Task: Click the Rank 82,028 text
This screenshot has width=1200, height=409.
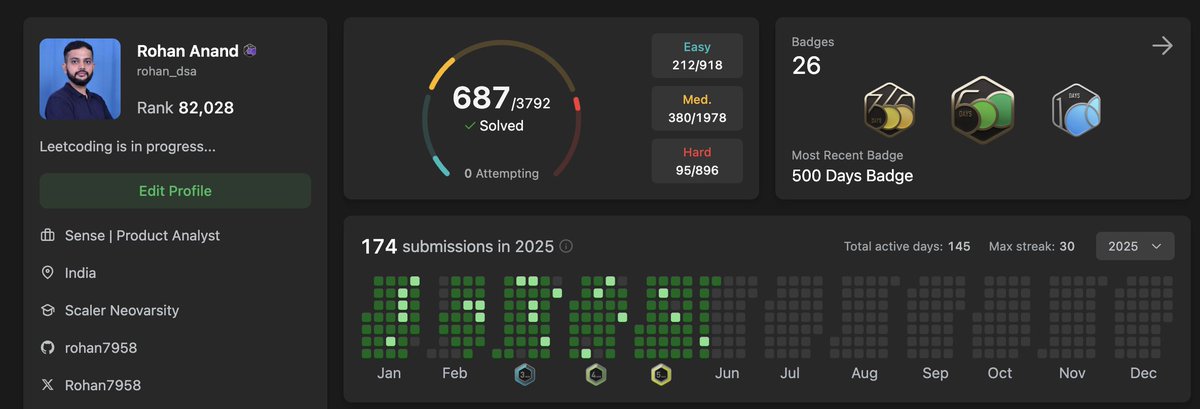Action: tap(185, 108)
